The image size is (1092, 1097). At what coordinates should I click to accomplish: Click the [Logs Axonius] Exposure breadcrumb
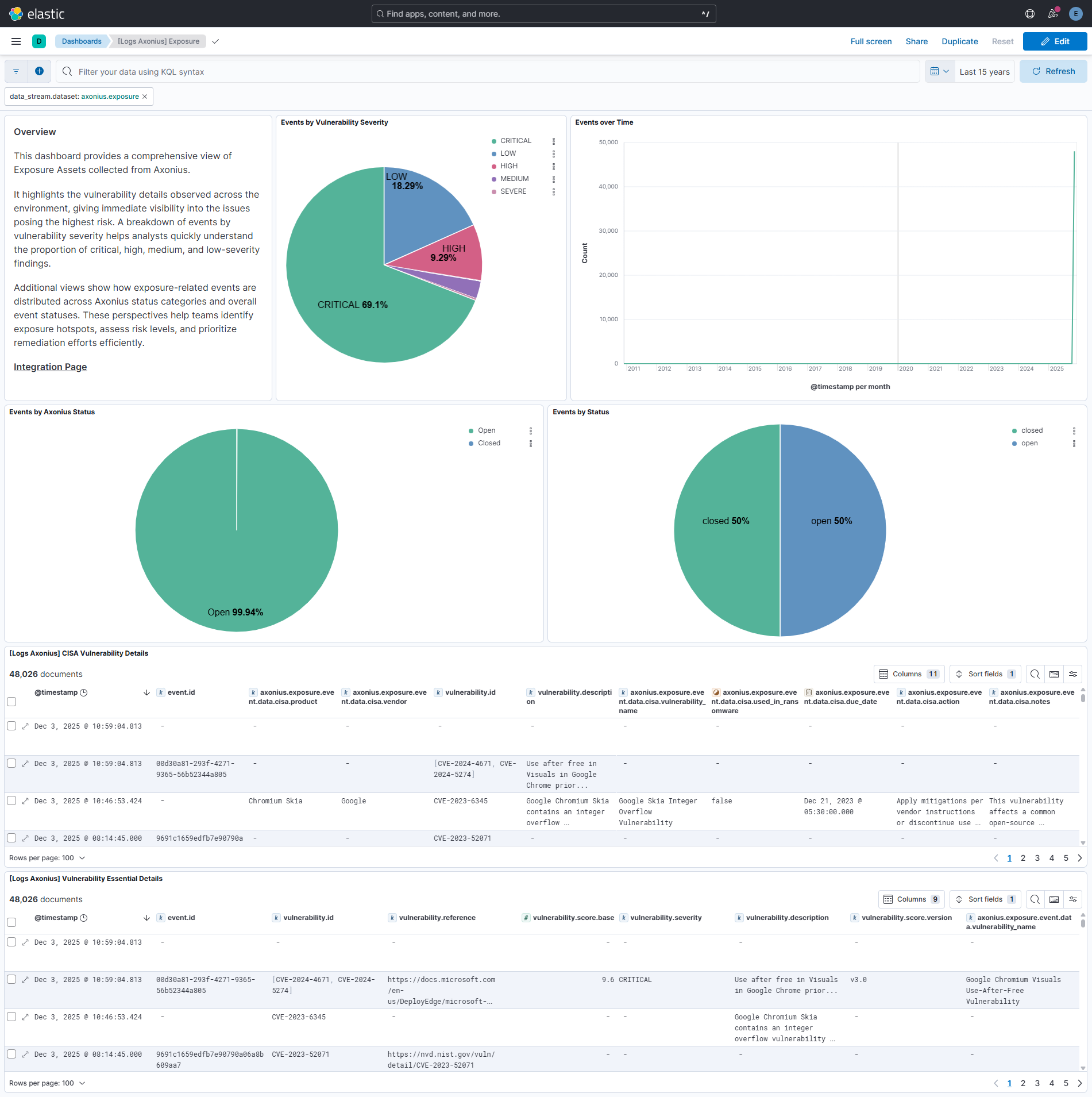pyautogui.click(x=159, y=41)
